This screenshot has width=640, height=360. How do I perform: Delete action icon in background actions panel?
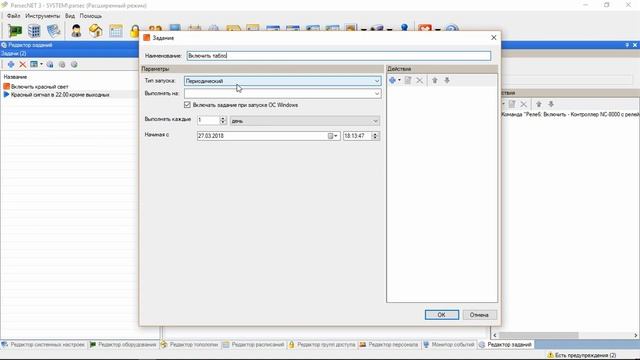click(524, 104)
